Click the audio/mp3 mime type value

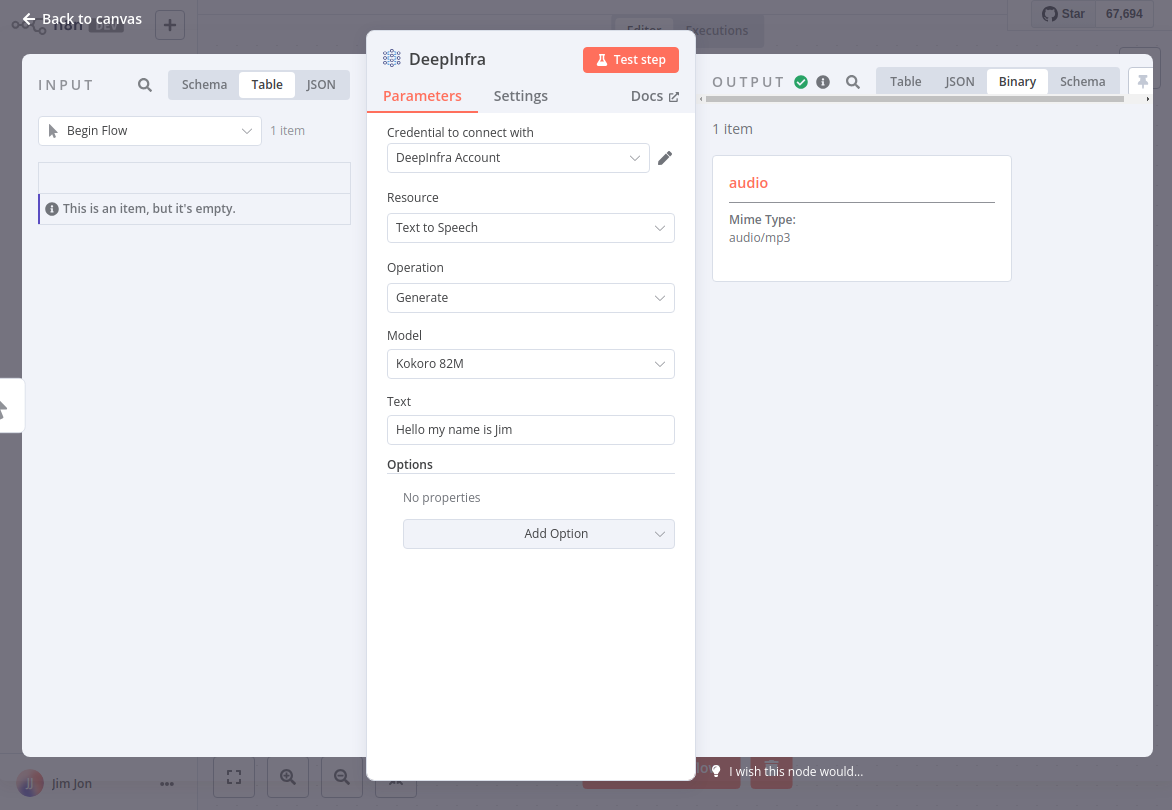coord(759,238)
